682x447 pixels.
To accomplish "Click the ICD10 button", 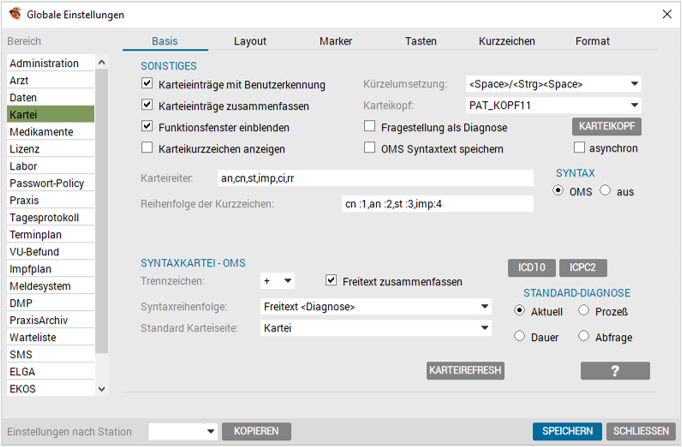I will tap(532, 267).
